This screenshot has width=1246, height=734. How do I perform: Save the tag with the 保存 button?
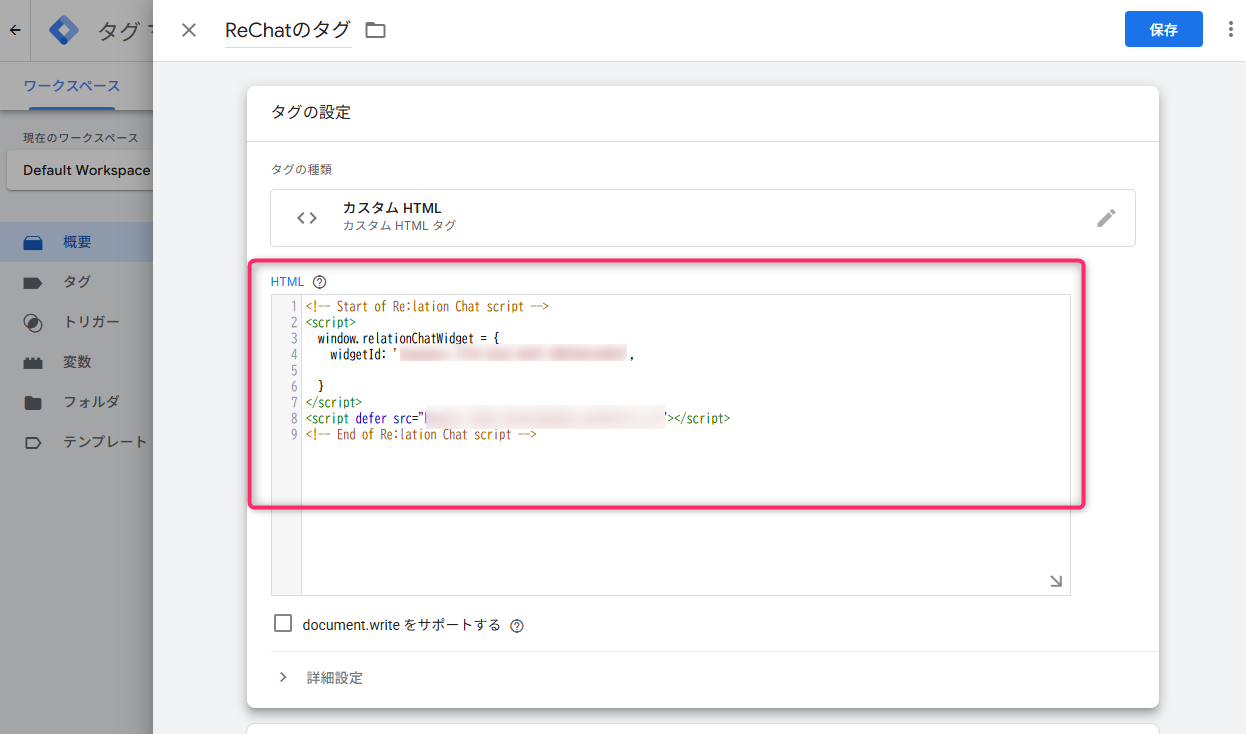pyautogui.click(x=1163, y=30)
